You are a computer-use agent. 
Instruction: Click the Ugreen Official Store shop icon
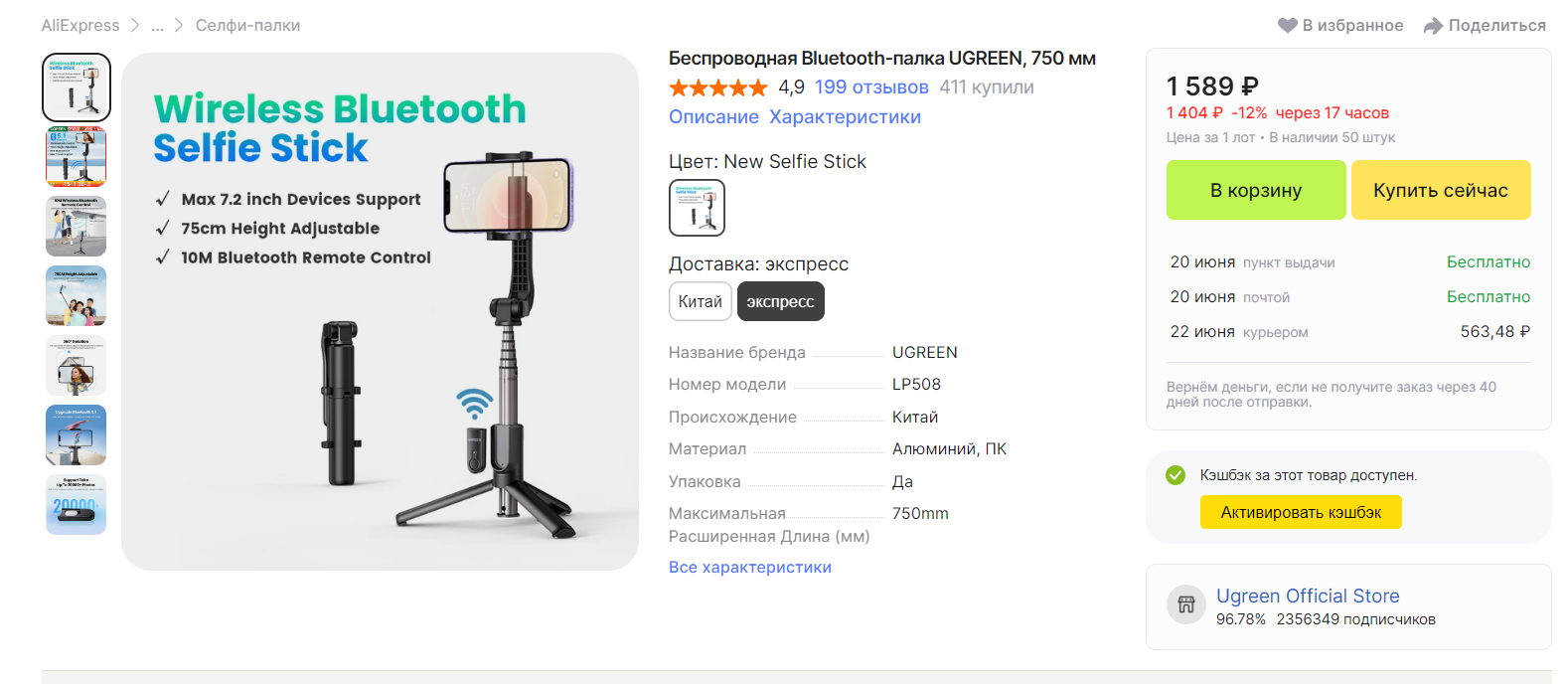pyautogui.click(x=1185, y=604)
